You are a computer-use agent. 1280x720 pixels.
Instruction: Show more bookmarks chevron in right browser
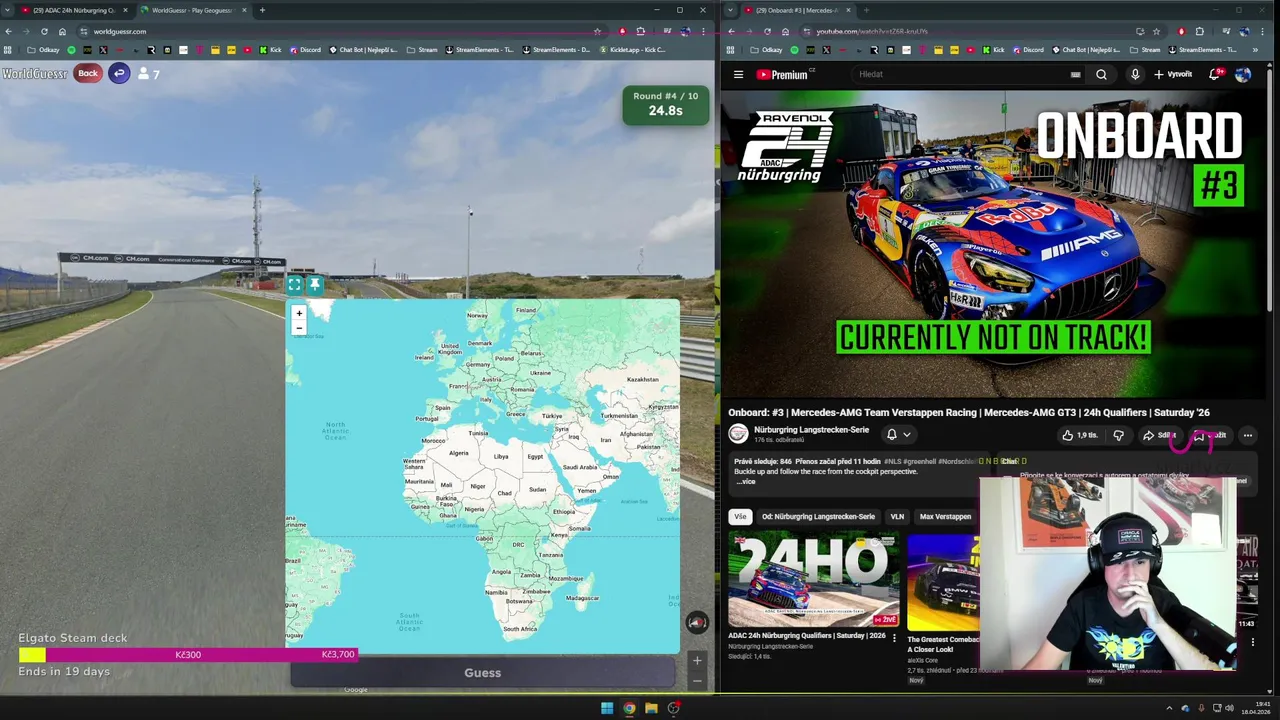pyautogui.click(x=1255, y=50)
